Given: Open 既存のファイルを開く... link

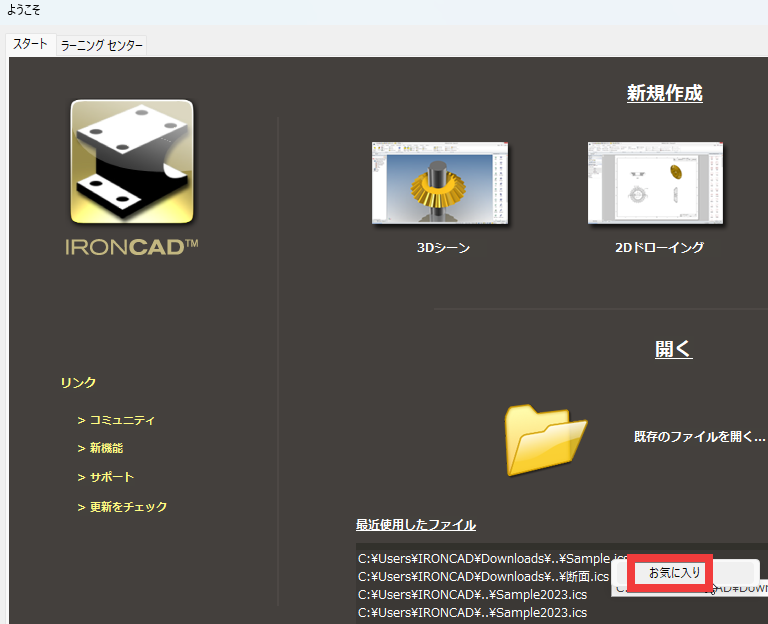Looking at the screenshot, I should 699,436.
